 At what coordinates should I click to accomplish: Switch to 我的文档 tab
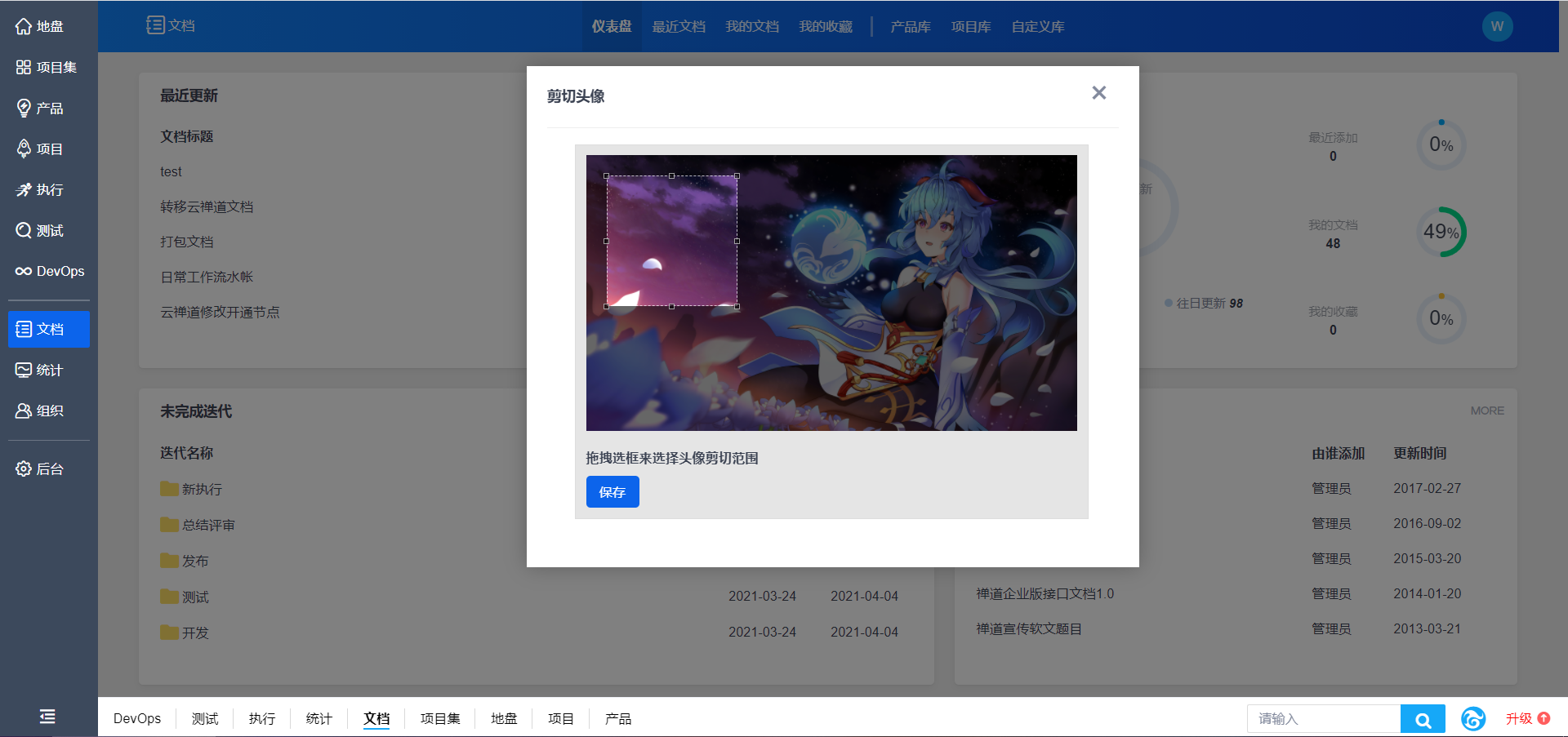pos(752,27)
